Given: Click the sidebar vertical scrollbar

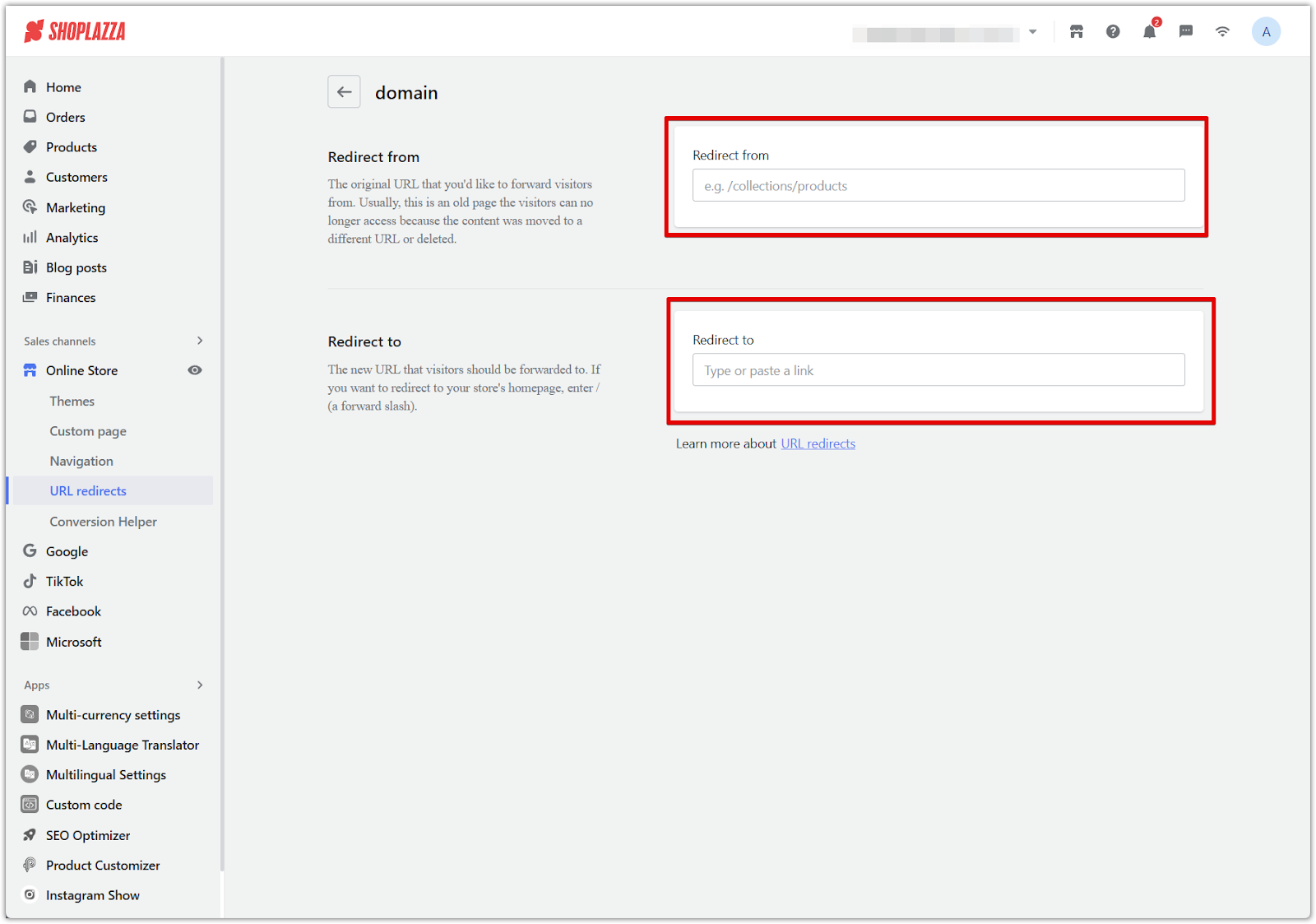Looking at the screenshot, I should pos(222,465).
